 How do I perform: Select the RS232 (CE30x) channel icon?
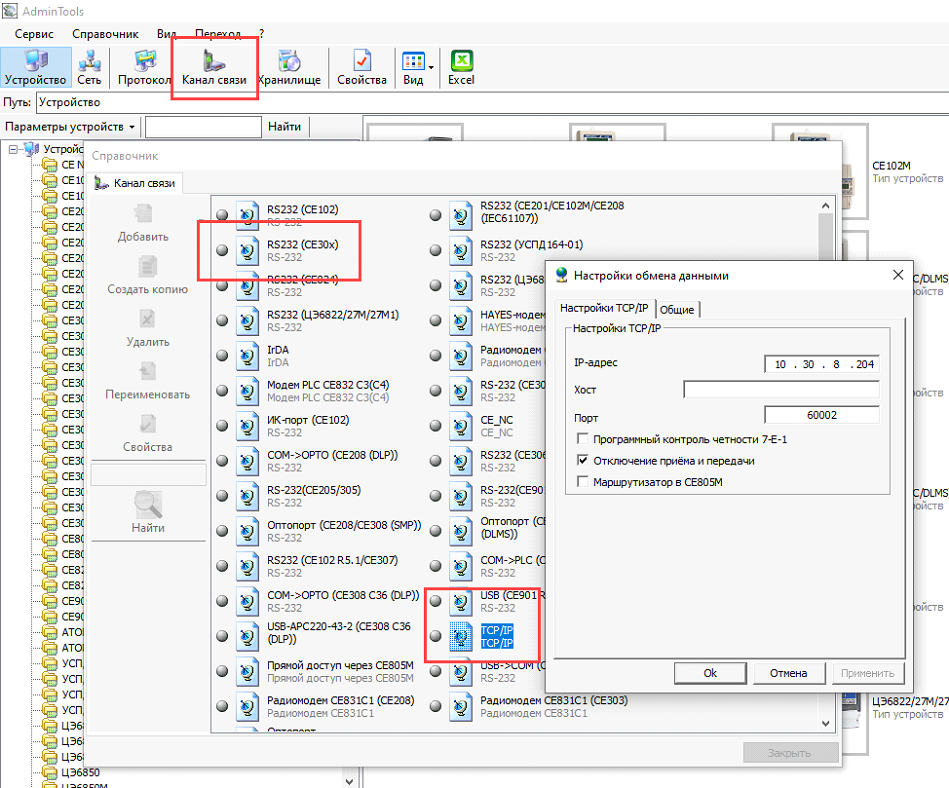click(247, 250)
